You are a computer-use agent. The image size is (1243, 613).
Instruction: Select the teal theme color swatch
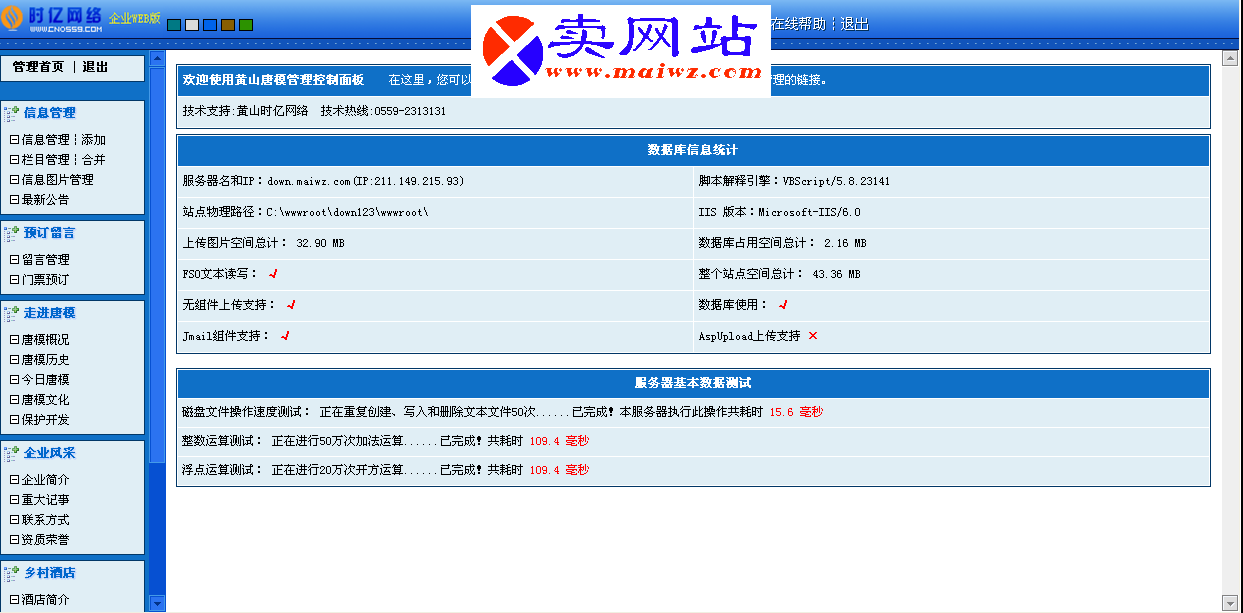pos(174,25)
